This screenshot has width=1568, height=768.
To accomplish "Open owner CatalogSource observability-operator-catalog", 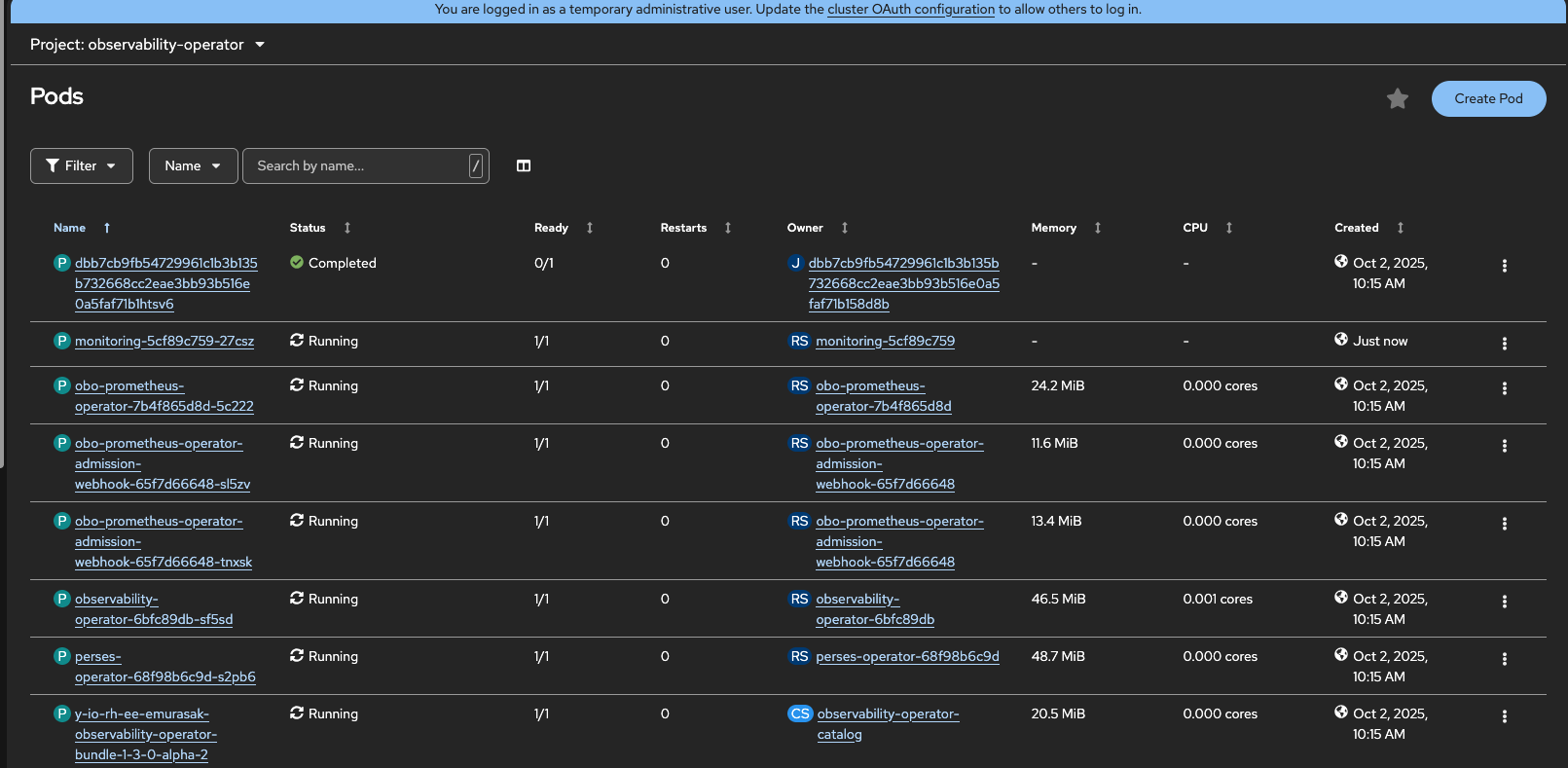I will coord(889,724).
